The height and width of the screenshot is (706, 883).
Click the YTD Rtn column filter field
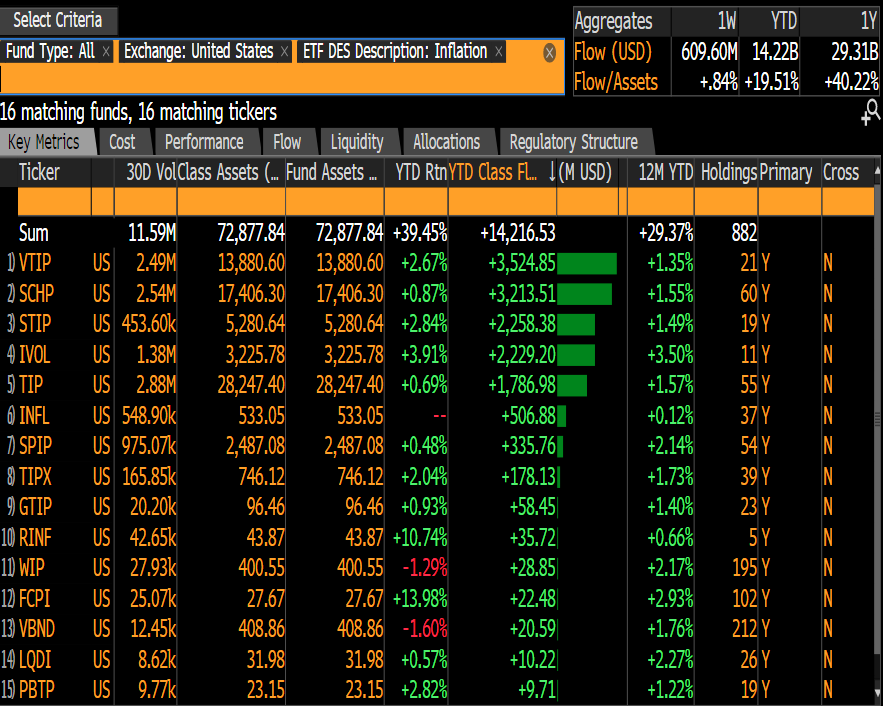(x=417, y=202)
